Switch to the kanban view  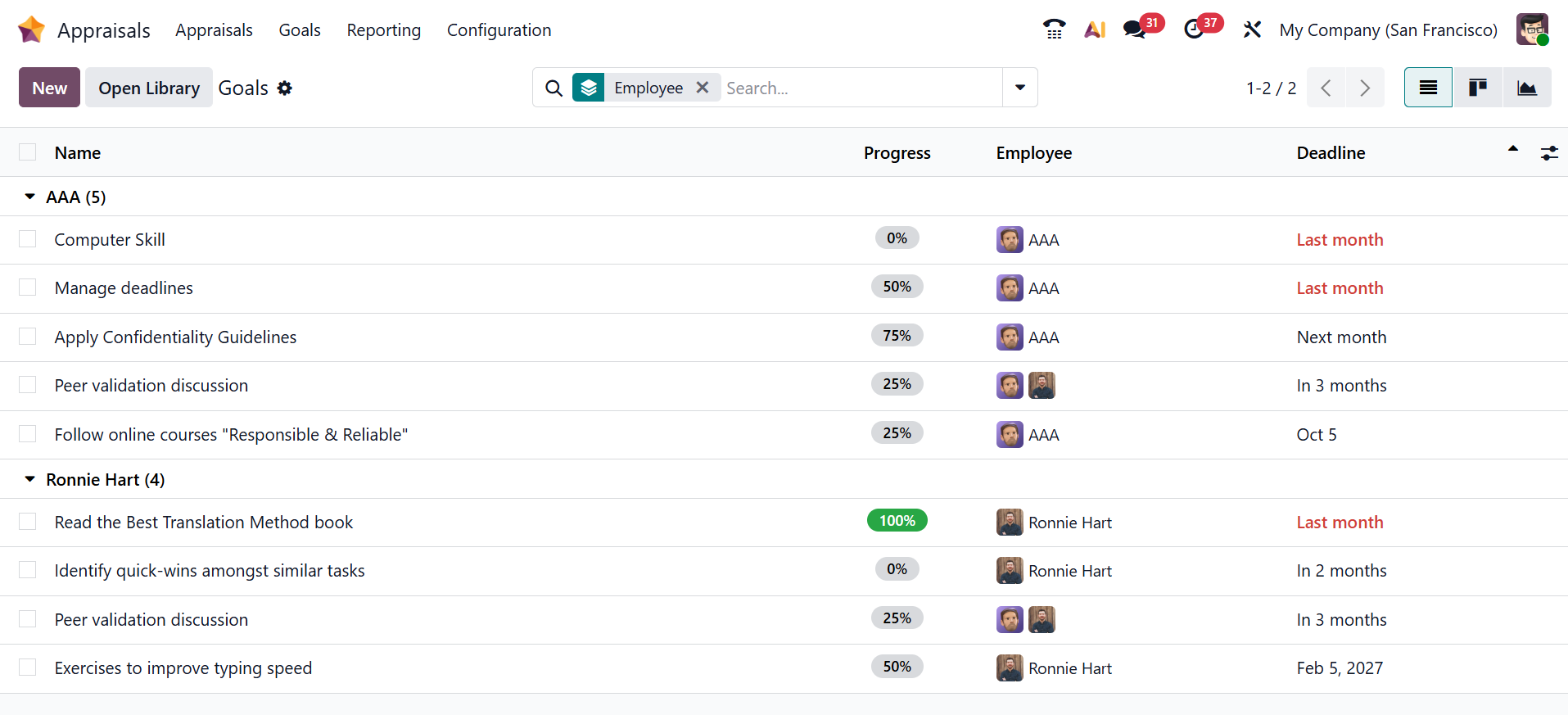(1477, 88)
